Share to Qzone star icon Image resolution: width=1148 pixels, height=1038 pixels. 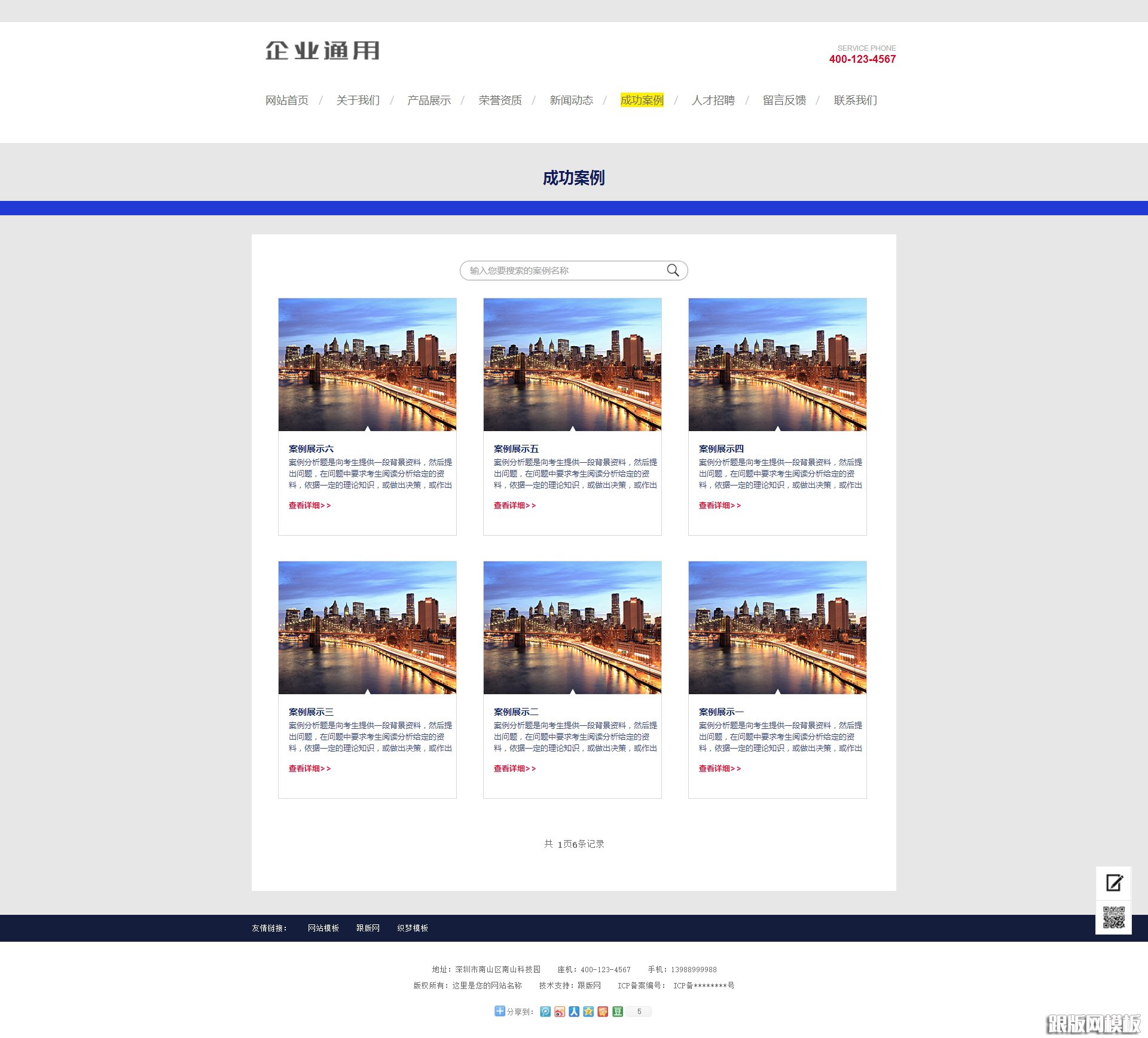coord(588,1011)
